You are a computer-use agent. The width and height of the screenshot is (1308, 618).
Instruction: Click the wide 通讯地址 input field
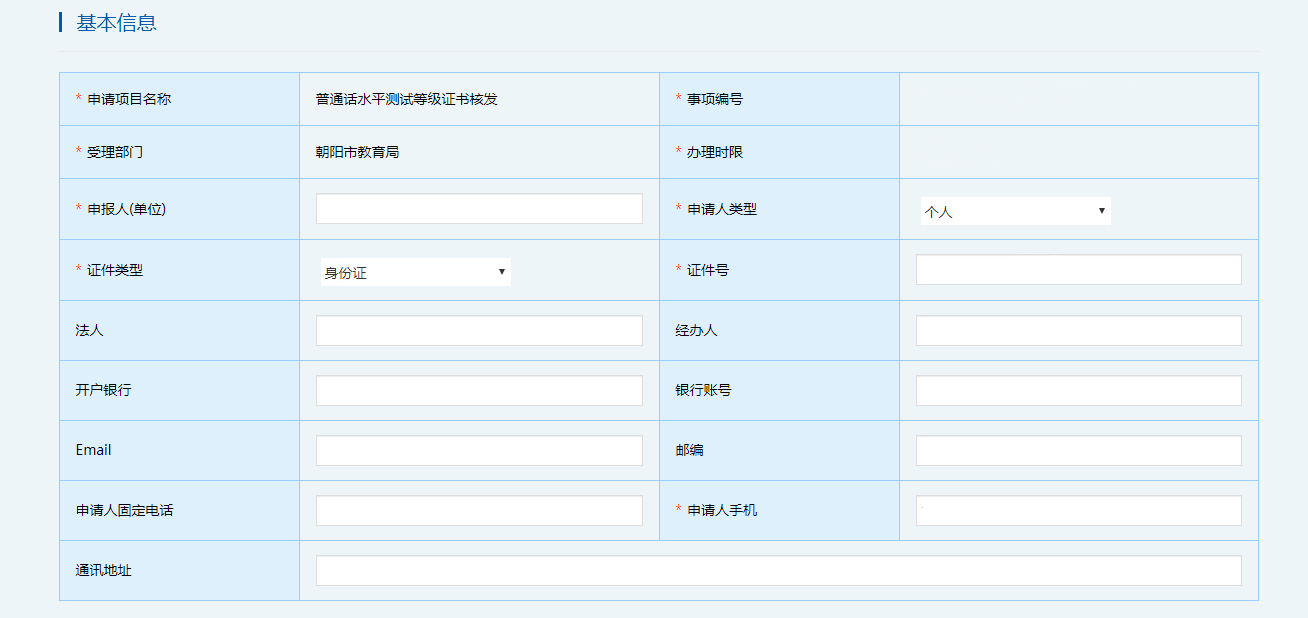778,571
